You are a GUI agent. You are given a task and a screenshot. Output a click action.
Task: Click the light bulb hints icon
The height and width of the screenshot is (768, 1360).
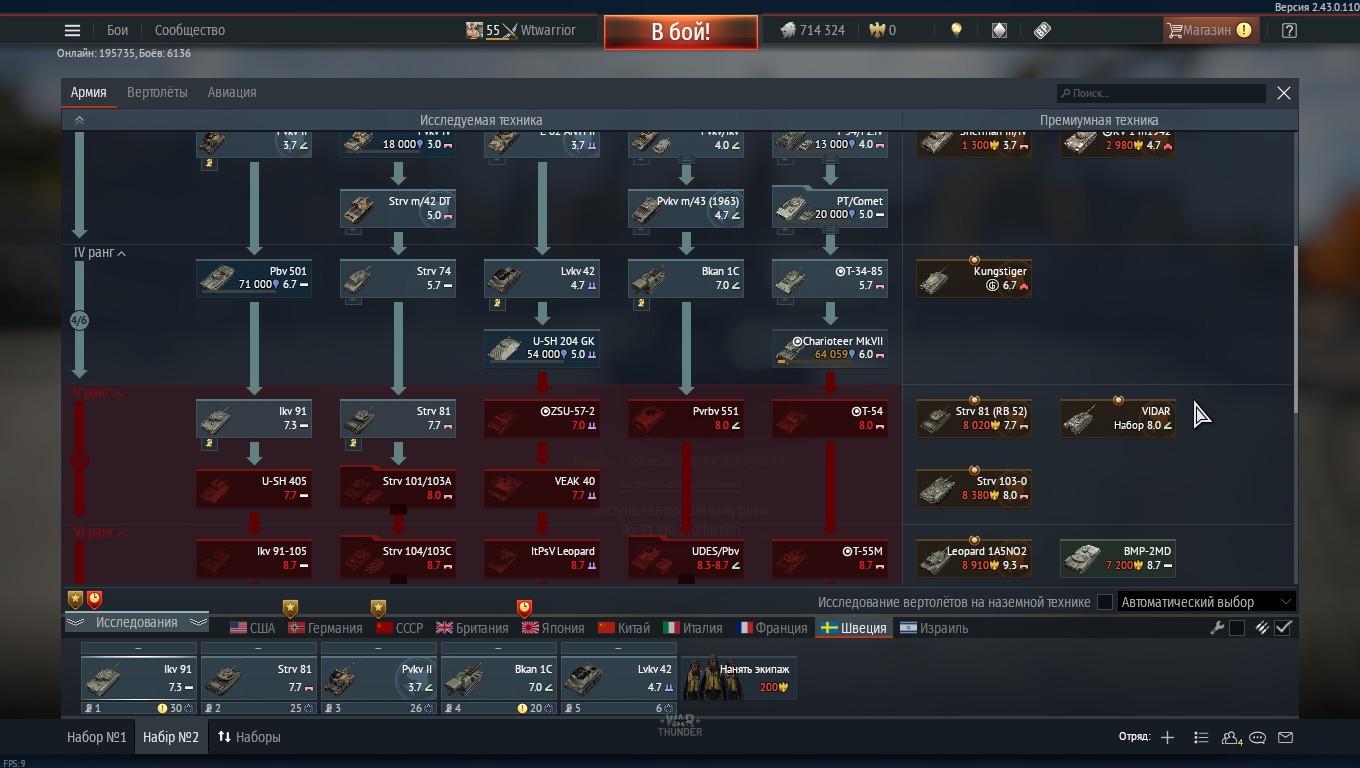coord(956,30)
